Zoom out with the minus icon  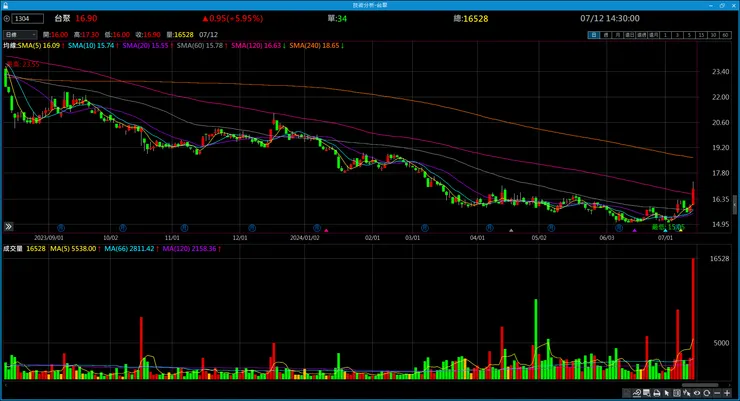pos(717,393)
